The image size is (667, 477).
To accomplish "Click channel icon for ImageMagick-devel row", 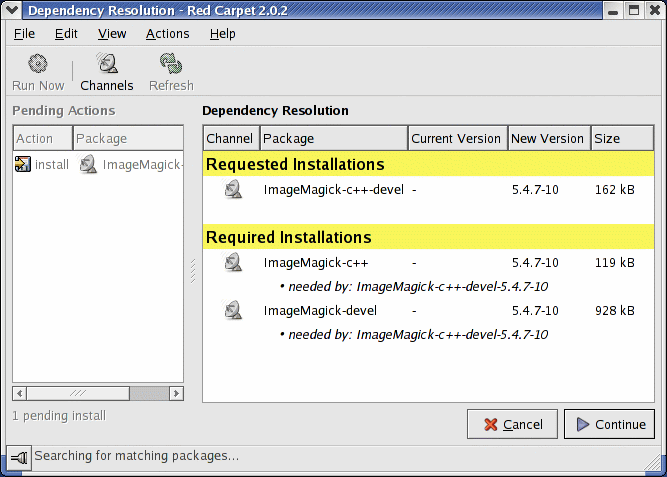I will (x=232, y=311).
